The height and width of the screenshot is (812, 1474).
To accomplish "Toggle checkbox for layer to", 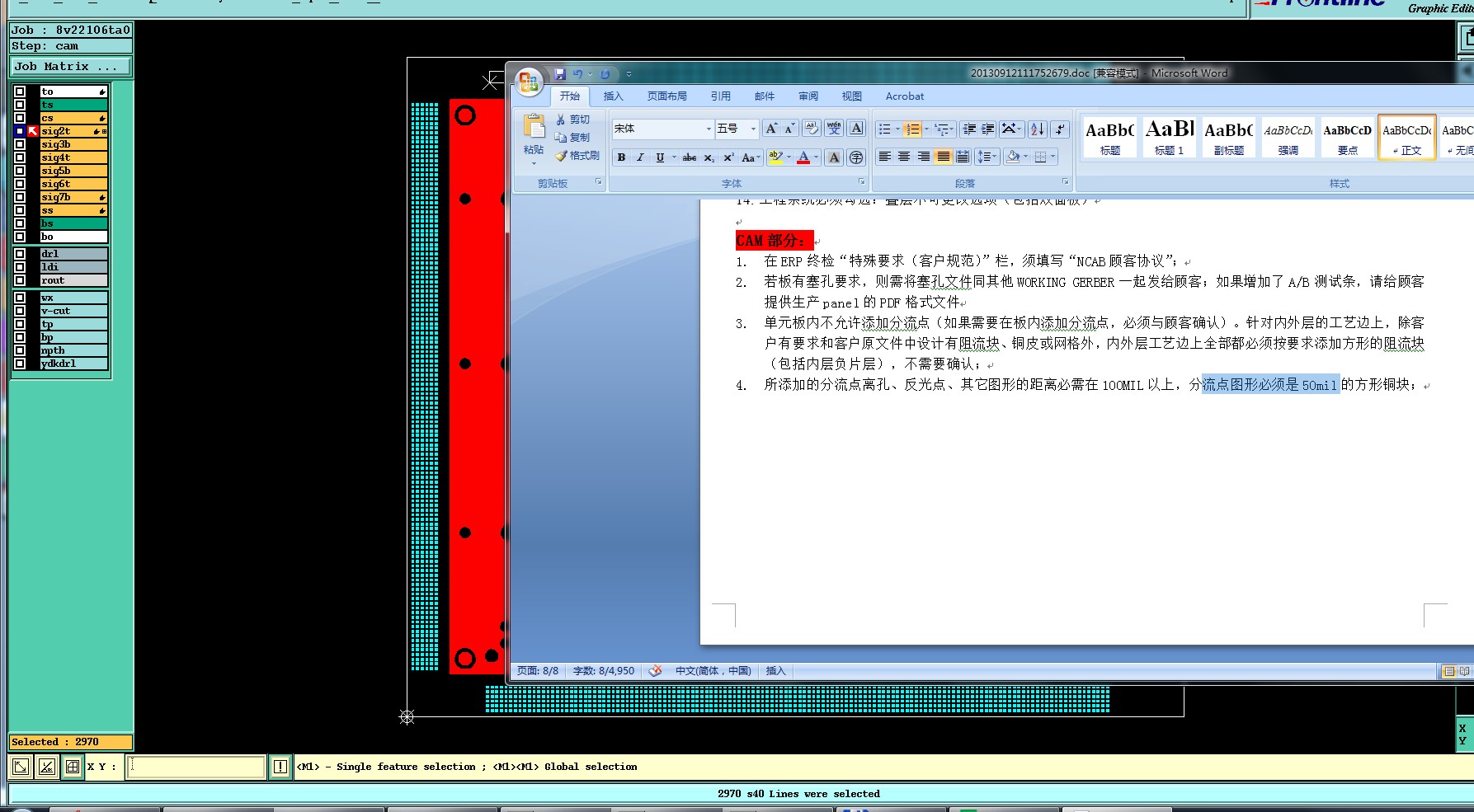I will (x=20, y=92).
